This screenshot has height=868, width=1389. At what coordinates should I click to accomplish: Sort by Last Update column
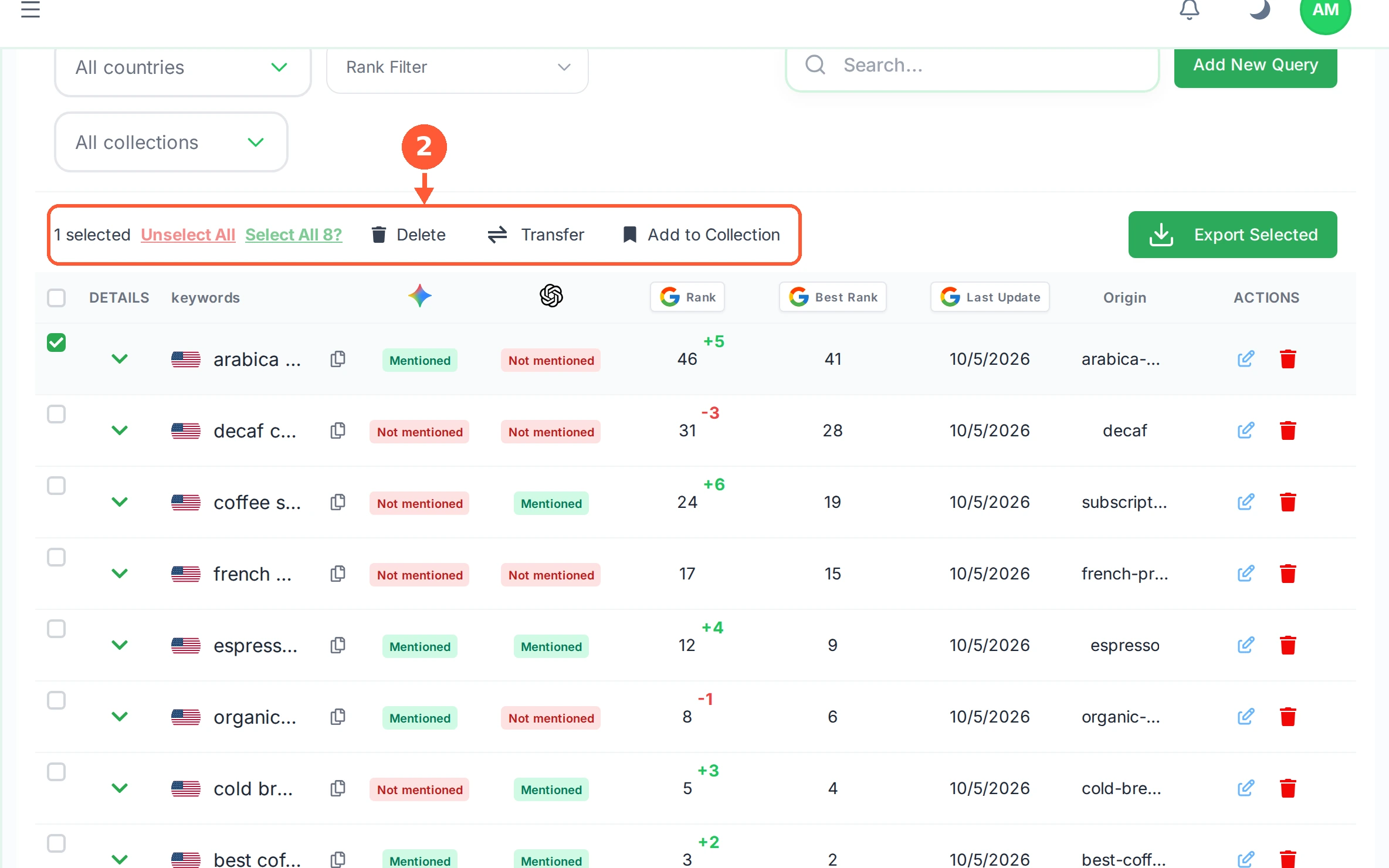tap(990, 297)
